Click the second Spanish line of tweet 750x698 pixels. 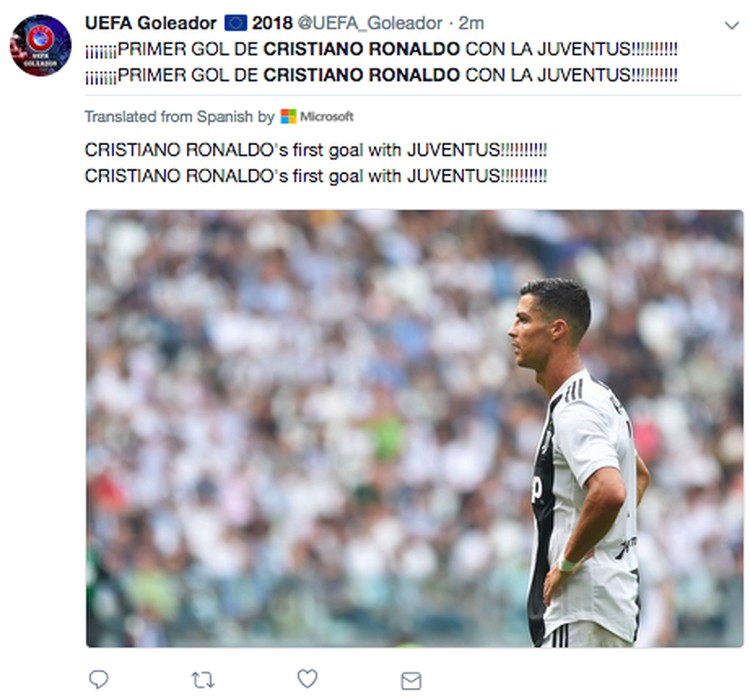(381, 75)
